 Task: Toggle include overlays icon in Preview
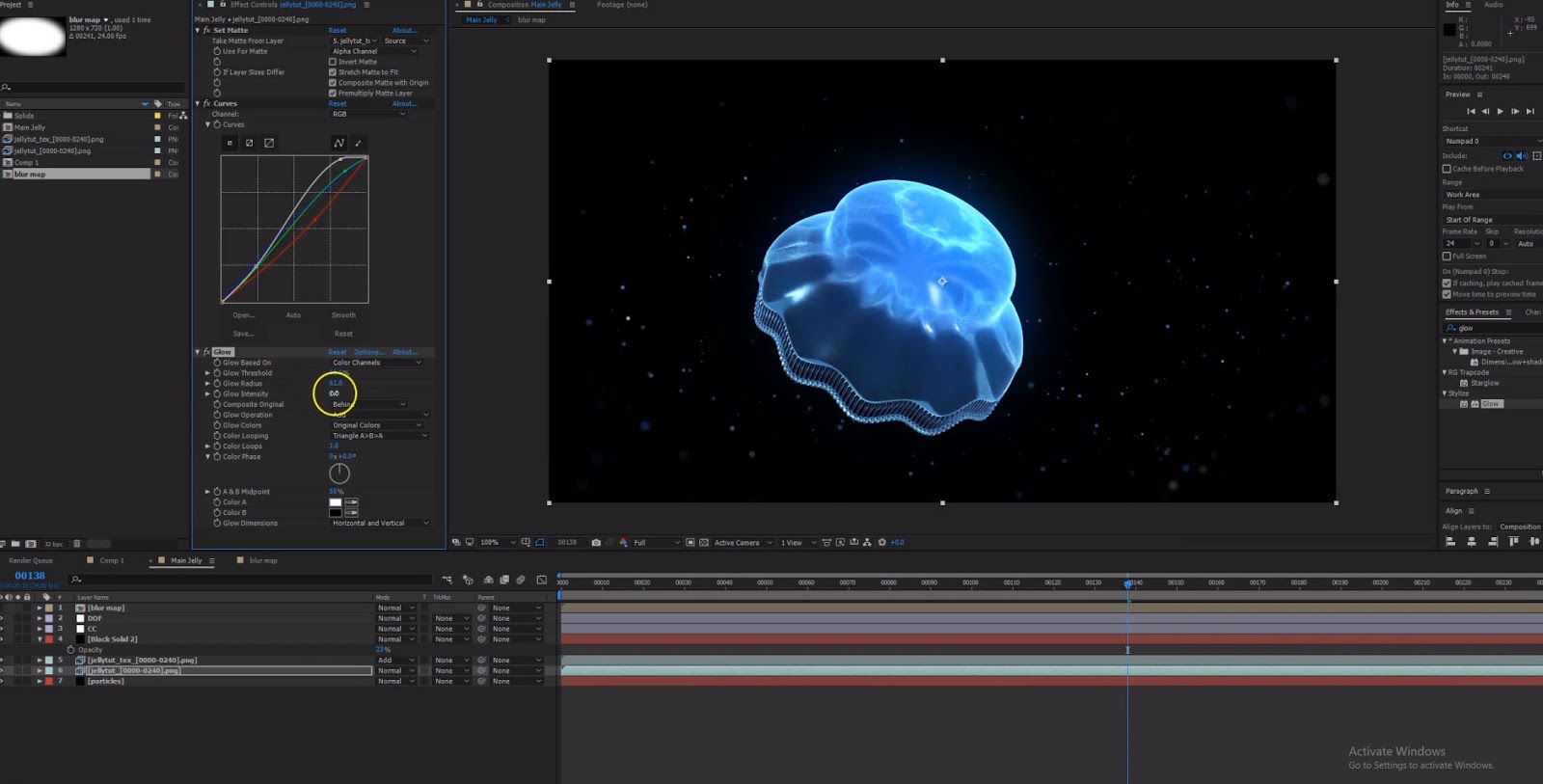[1536, 155]
